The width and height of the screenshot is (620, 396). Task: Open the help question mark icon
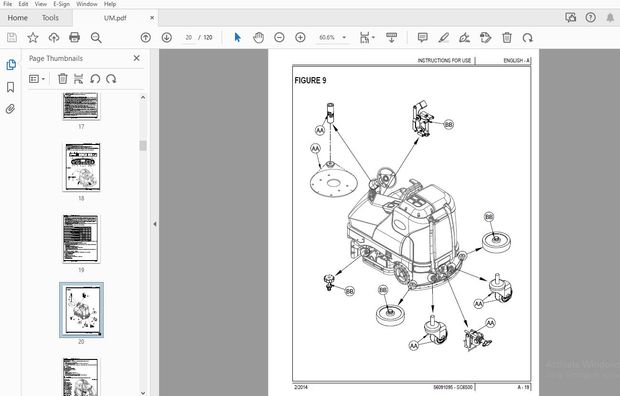coord(591,17)
